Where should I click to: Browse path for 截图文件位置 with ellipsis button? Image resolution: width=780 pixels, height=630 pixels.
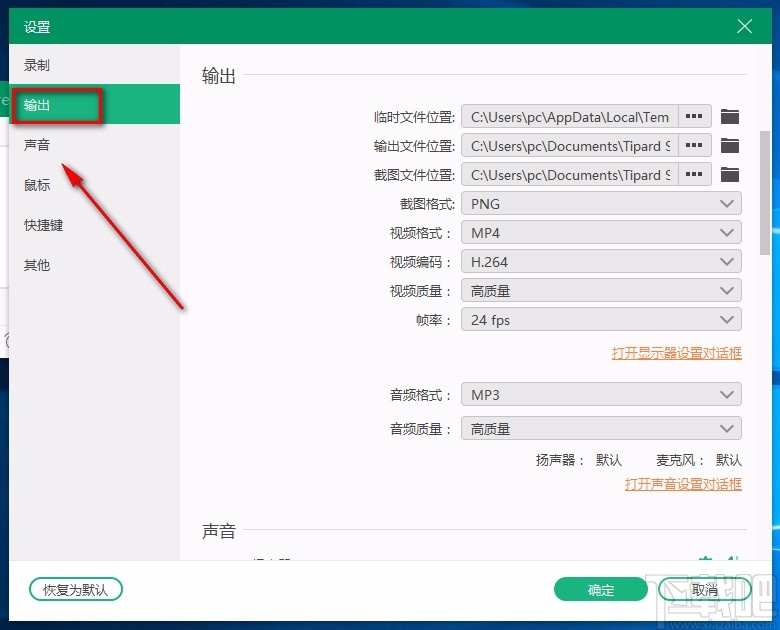point(694,174)
